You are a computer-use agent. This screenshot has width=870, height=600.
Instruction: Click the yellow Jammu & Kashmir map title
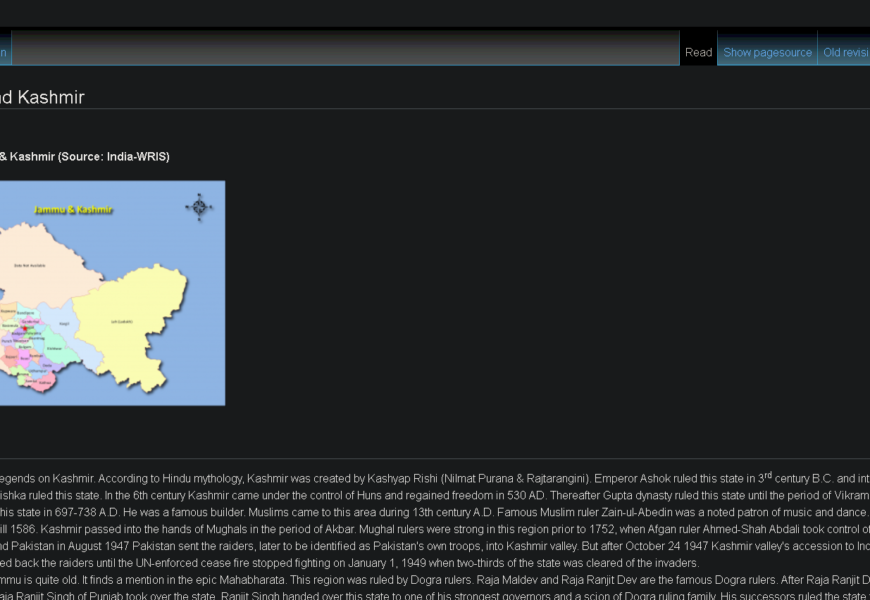[73, 210]
